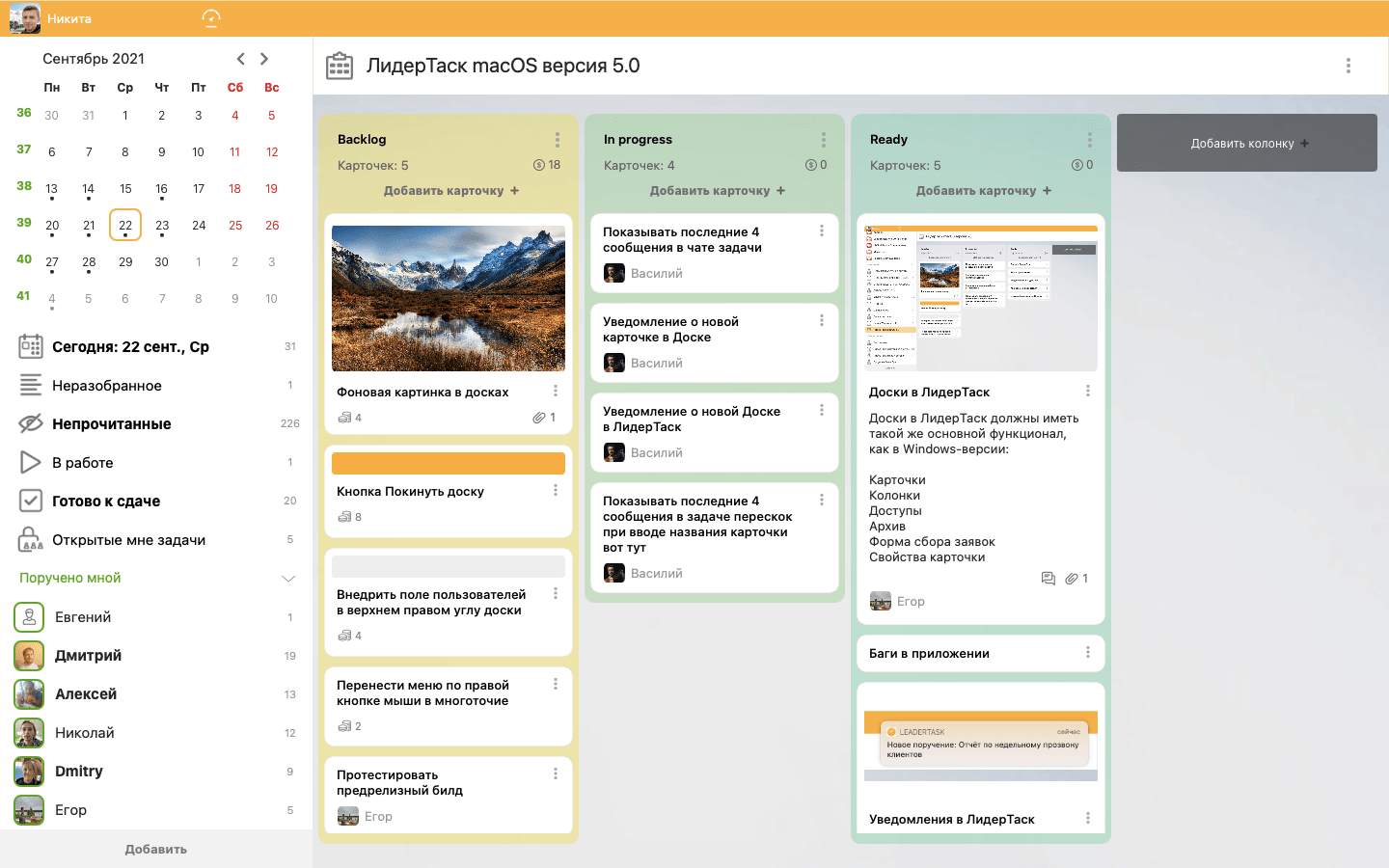The image size is (1389, 868).
Task: Click Добавить колонку to add a column
Action: tap(1247, 143)
